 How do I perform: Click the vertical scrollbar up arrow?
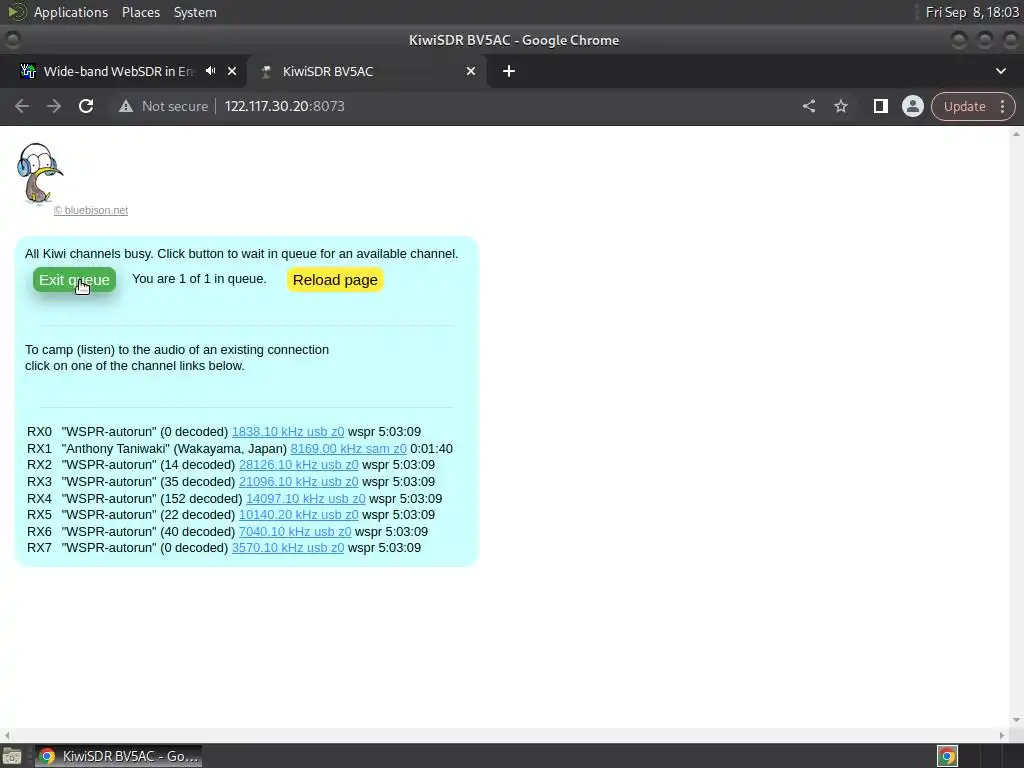click(x=1016, y=134)
